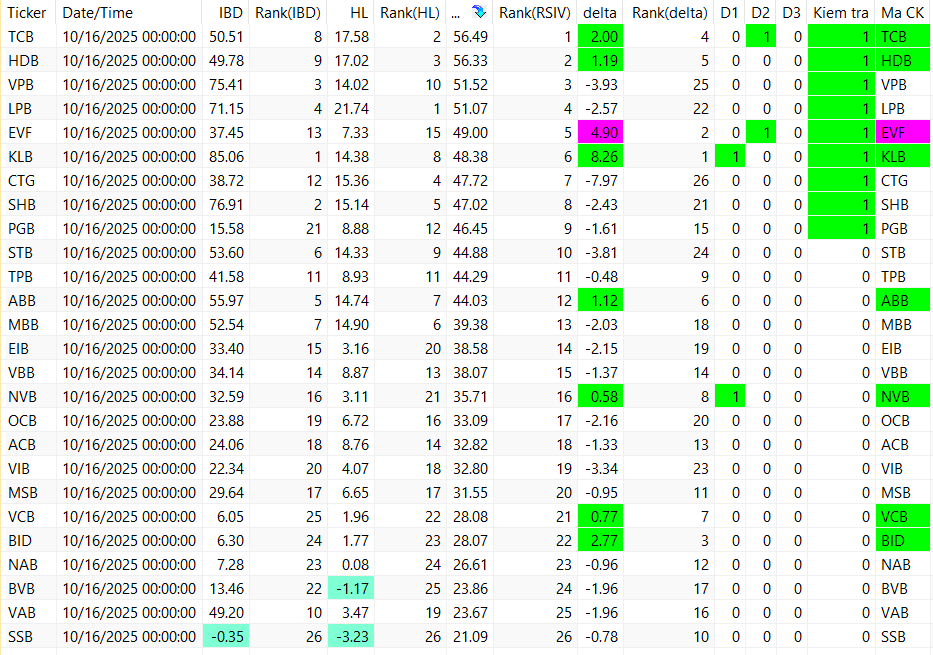Click the 21.09 value in SSB row
Viewport: 933px width, 655px height.
coord(470,637)
